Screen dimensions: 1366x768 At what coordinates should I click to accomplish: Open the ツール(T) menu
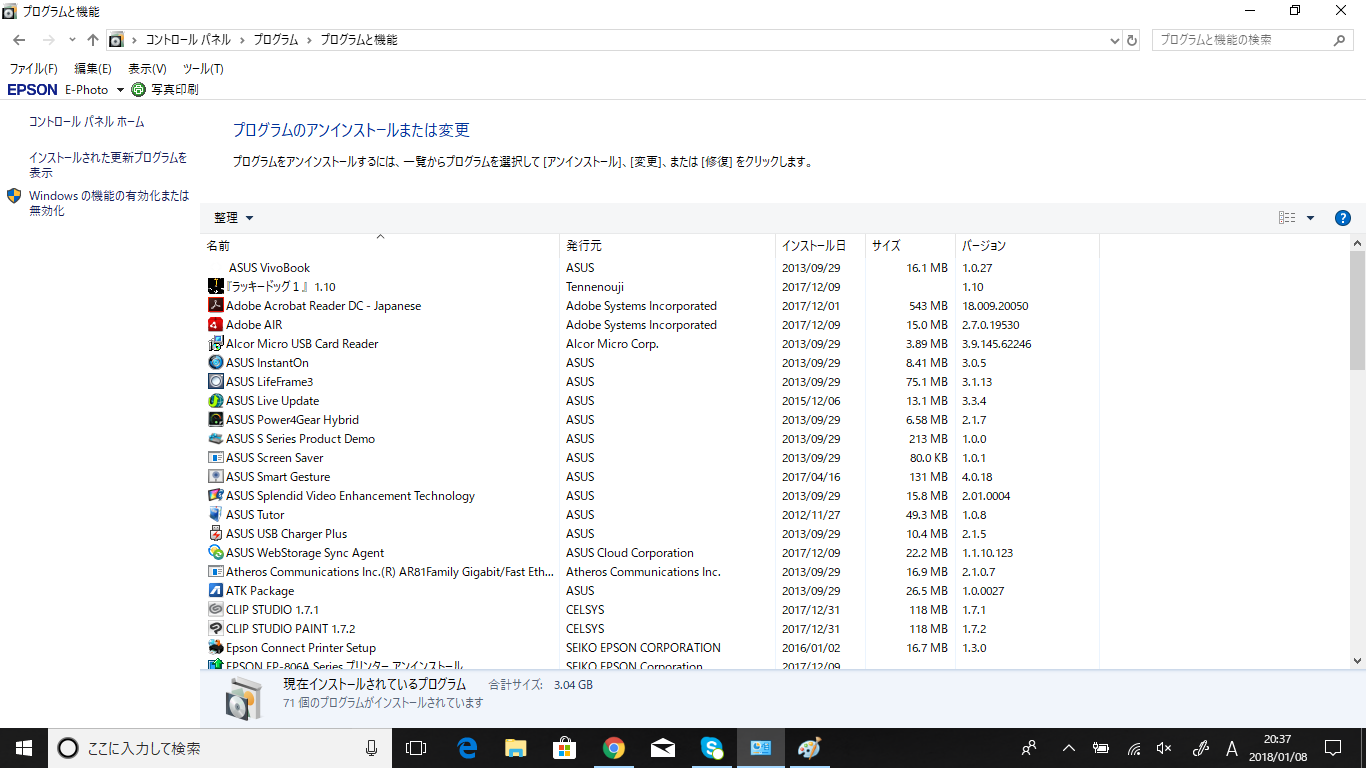[203, 69]
